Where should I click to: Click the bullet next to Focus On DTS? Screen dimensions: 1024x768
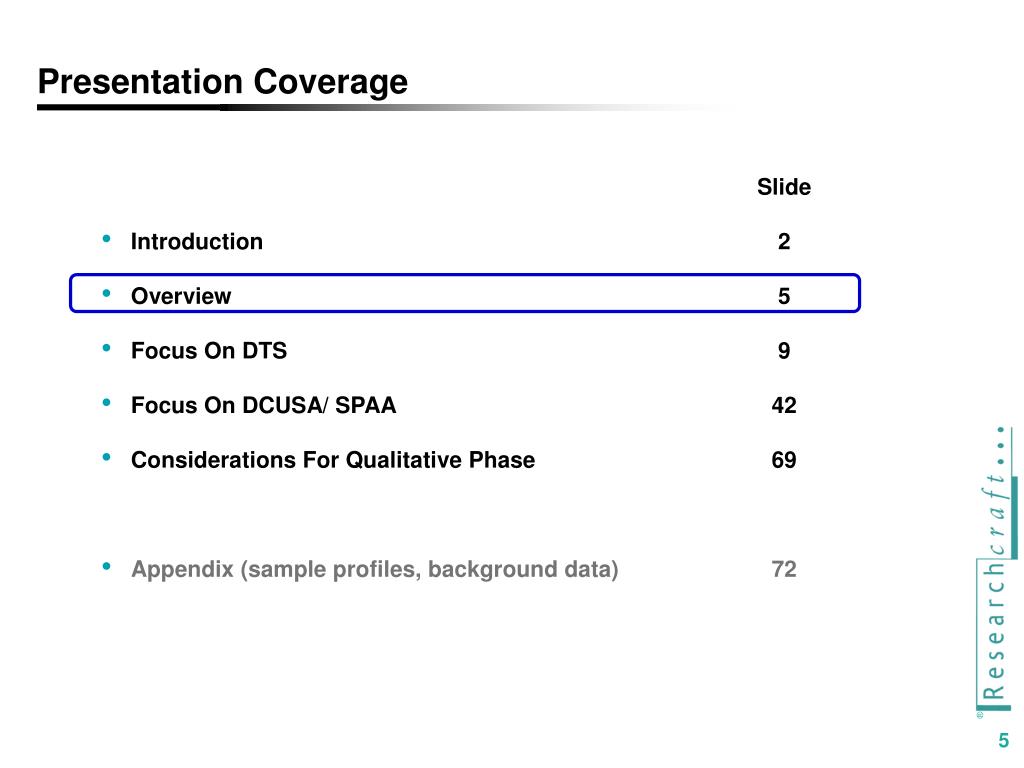tap(106, 349)
